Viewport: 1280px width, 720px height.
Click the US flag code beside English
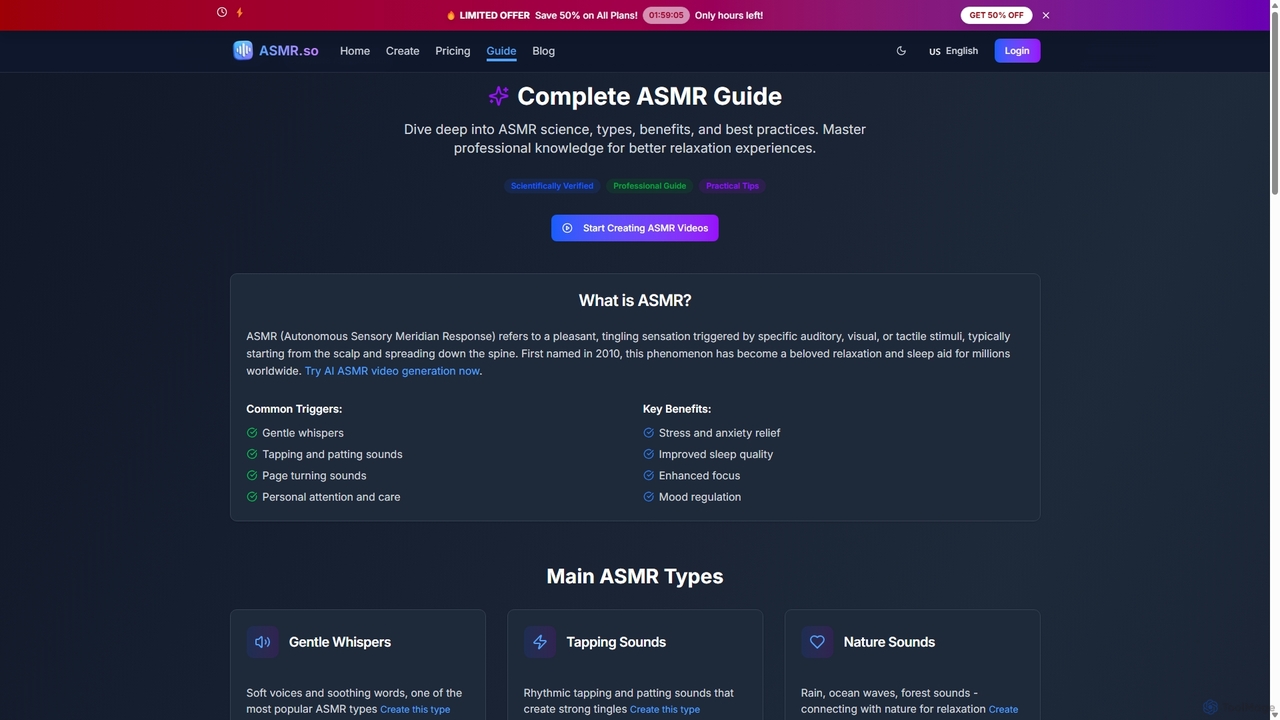(935, 52)
